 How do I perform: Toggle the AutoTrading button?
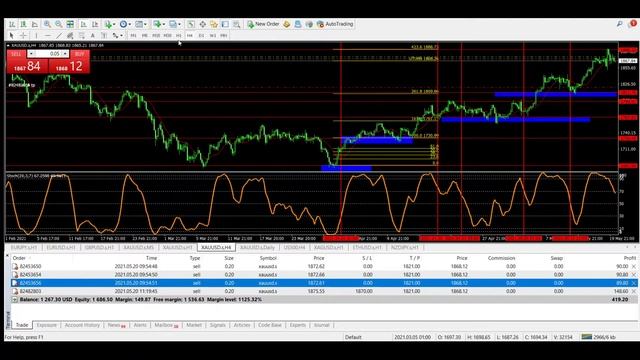335,24
